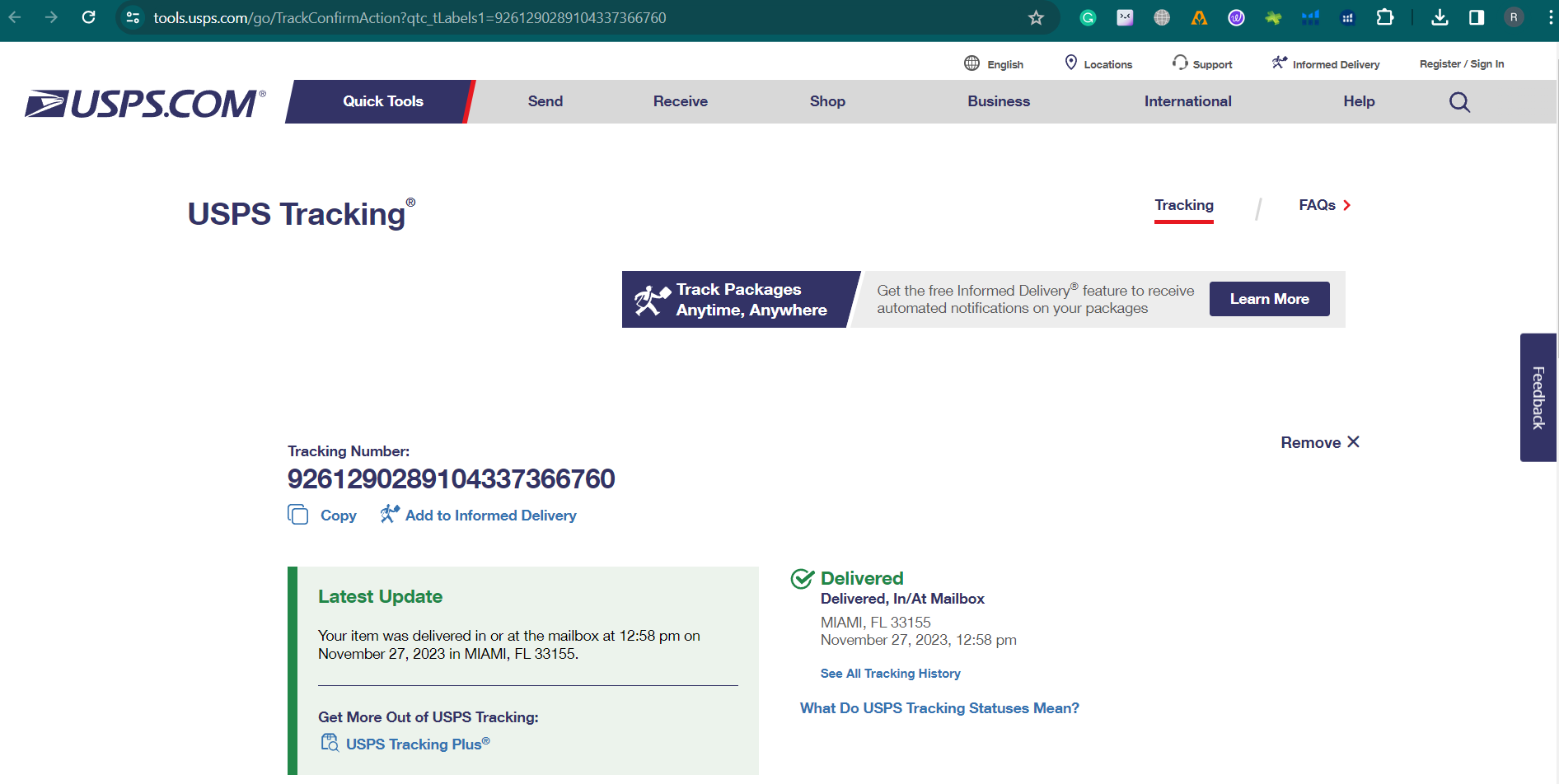Click the globe icon next to English
Image resolution: width=1559 pixels, height=784 pixels.
[x=972, y=63]
